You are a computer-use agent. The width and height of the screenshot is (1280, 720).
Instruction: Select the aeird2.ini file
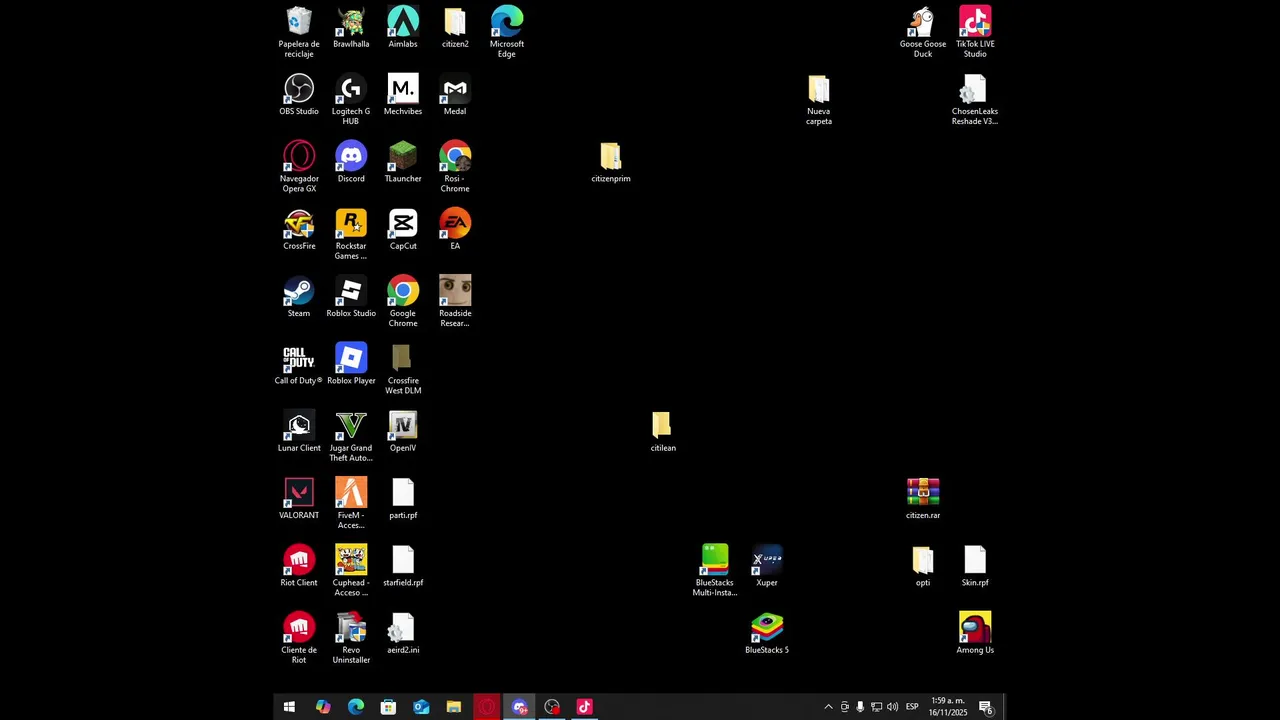(403, 633)
